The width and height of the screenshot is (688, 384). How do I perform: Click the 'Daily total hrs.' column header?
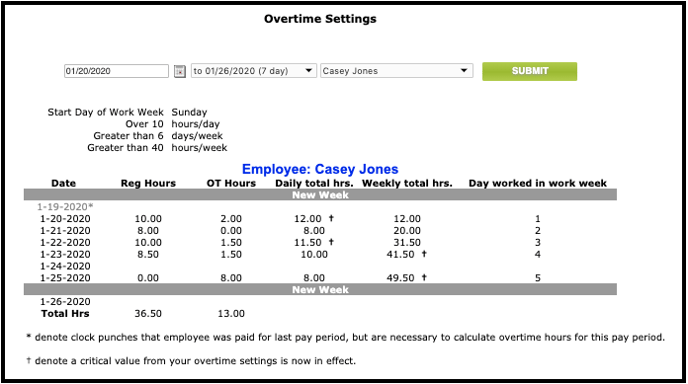click(314, 183)
